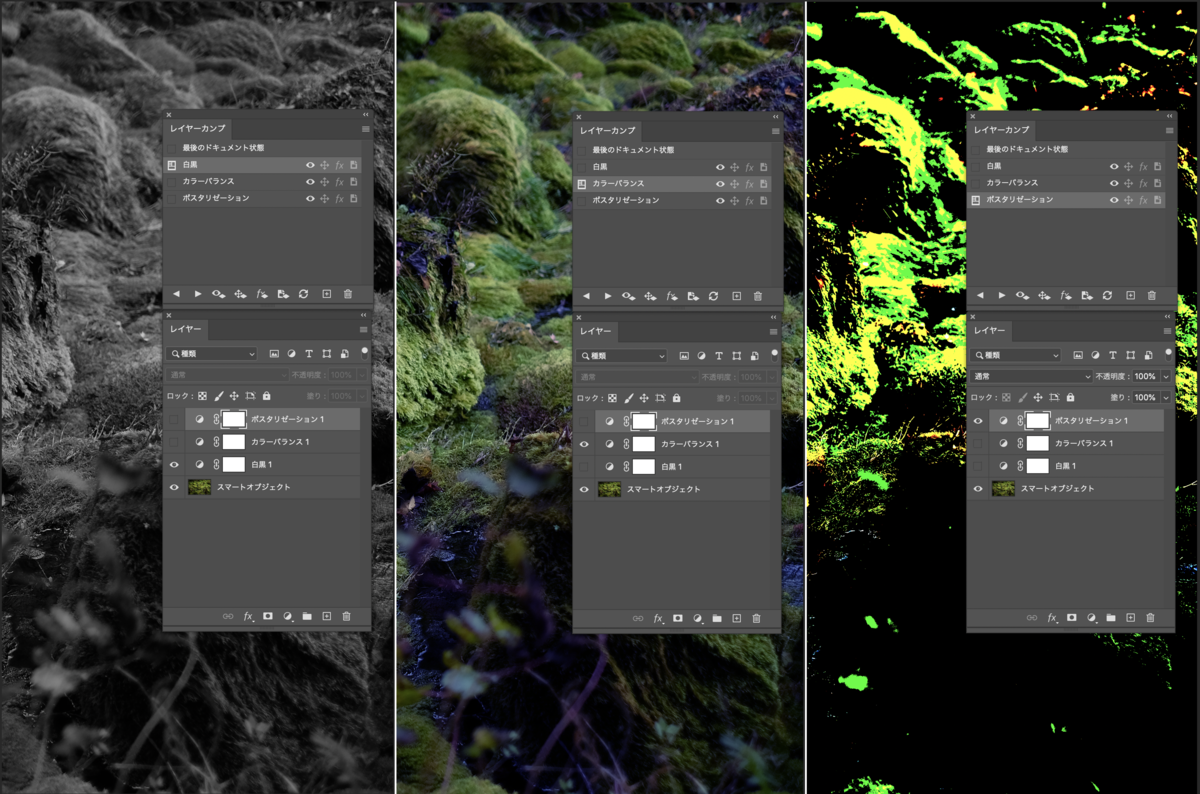This screenshot has height=794, width=1200.
Task: Select カラーバランス 1 layer name in left Layers panel
Action: (280, 442)
